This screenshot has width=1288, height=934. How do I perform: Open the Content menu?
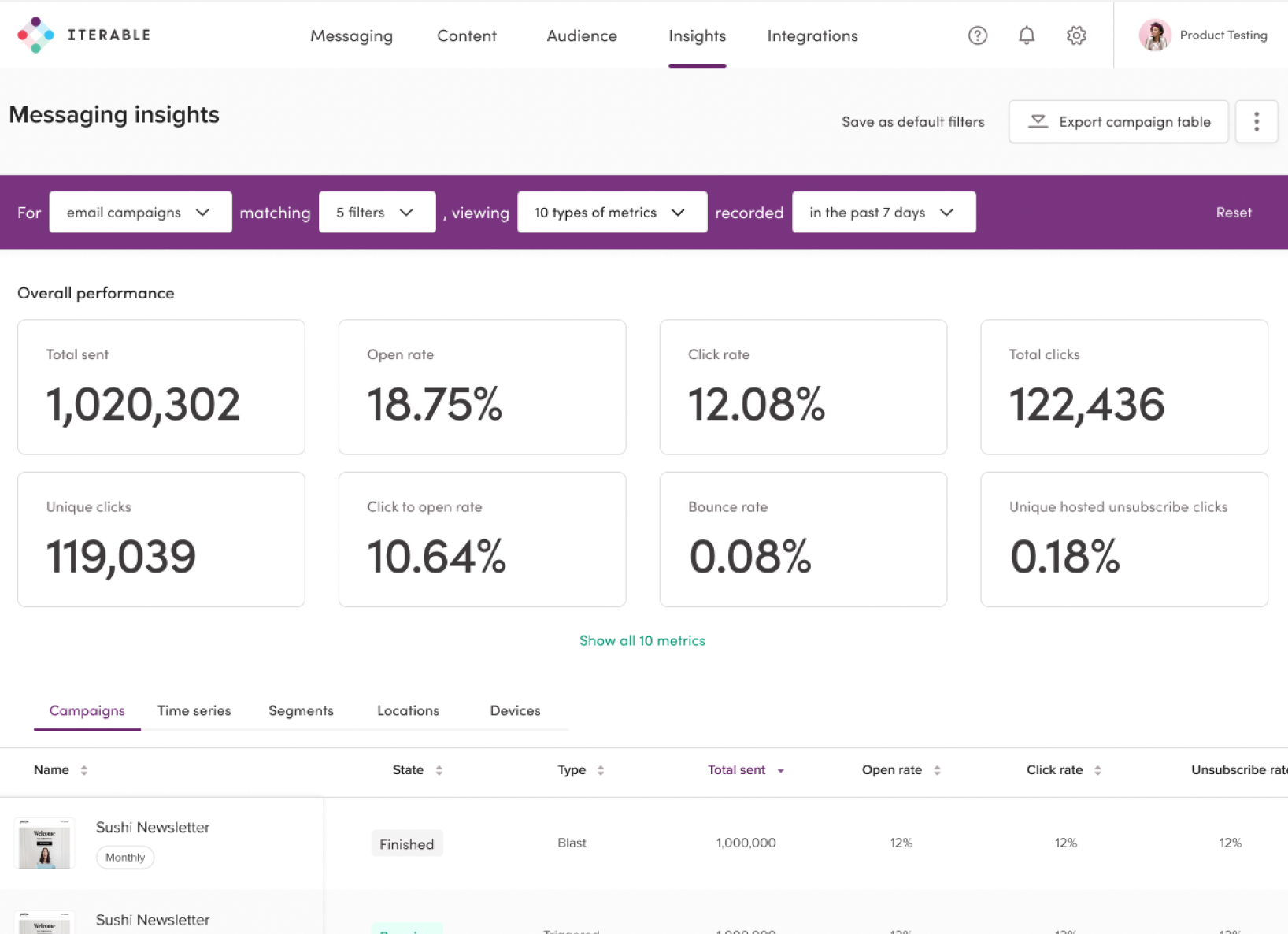pyautogui.click(x=467, y=35)
